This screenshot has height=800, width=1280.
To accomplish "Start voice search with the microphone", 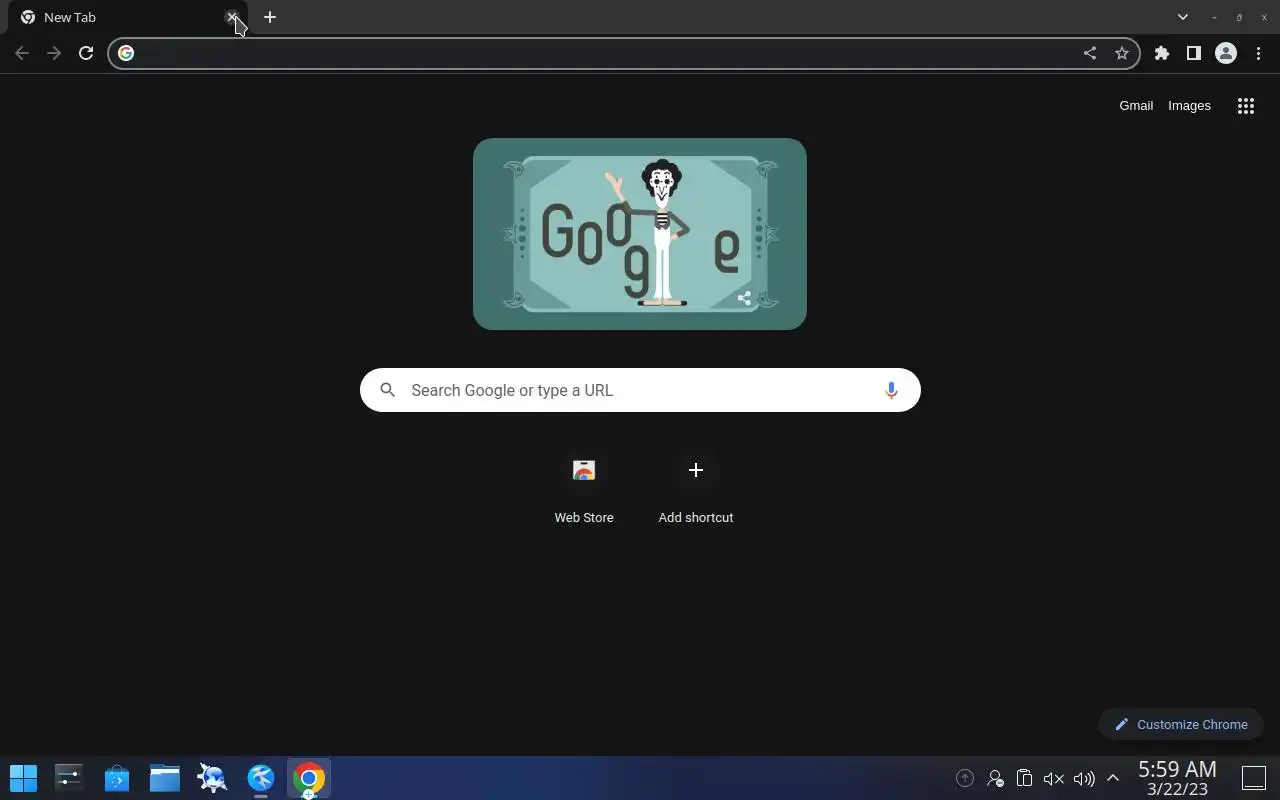I will point(891,390).
